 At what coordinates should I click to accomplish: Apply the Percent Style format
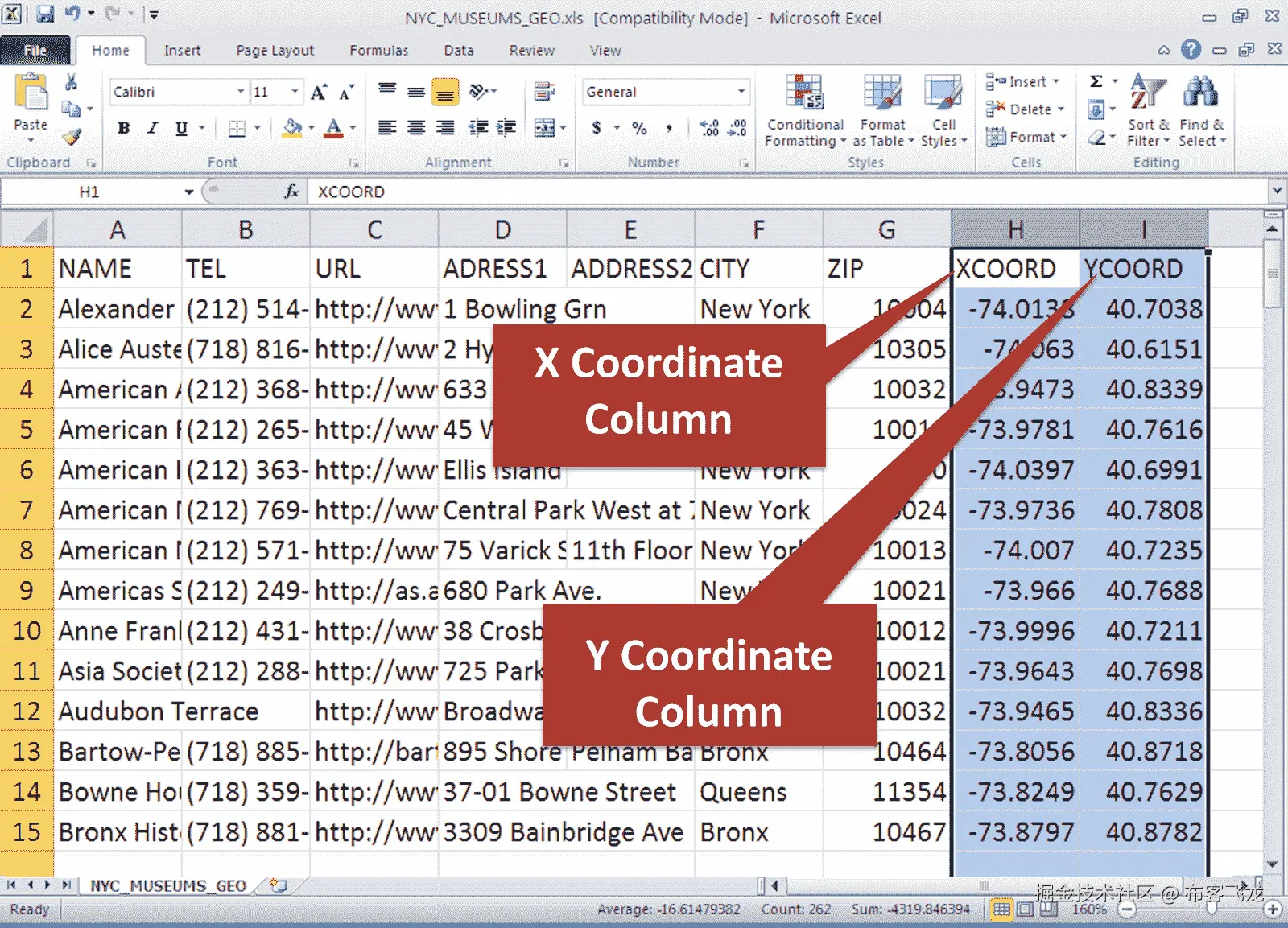639,128
